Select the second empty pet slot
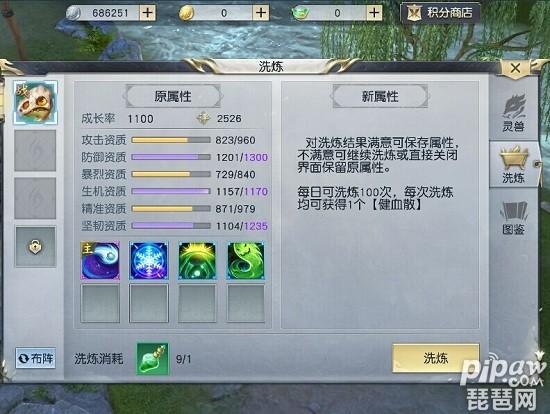This screenshot has height=414, width=550. [35, 198]
